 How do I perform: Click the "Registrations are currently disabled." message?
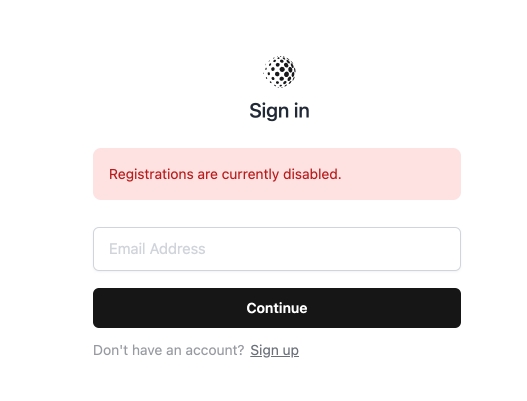(x=225, y=174)
